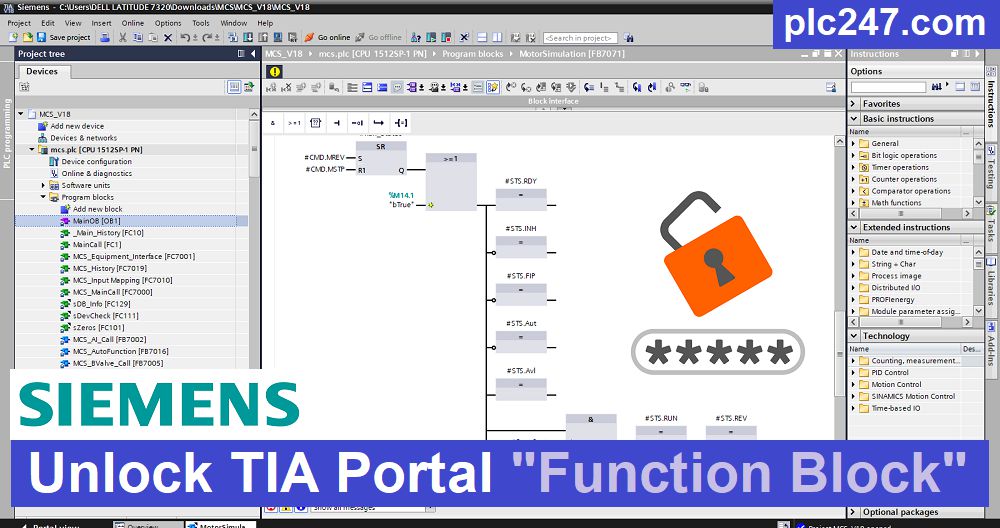The height and width of the screenshot is (528, 1000).
Task: Click the Undo arrow icon
Action: (185, 38)
